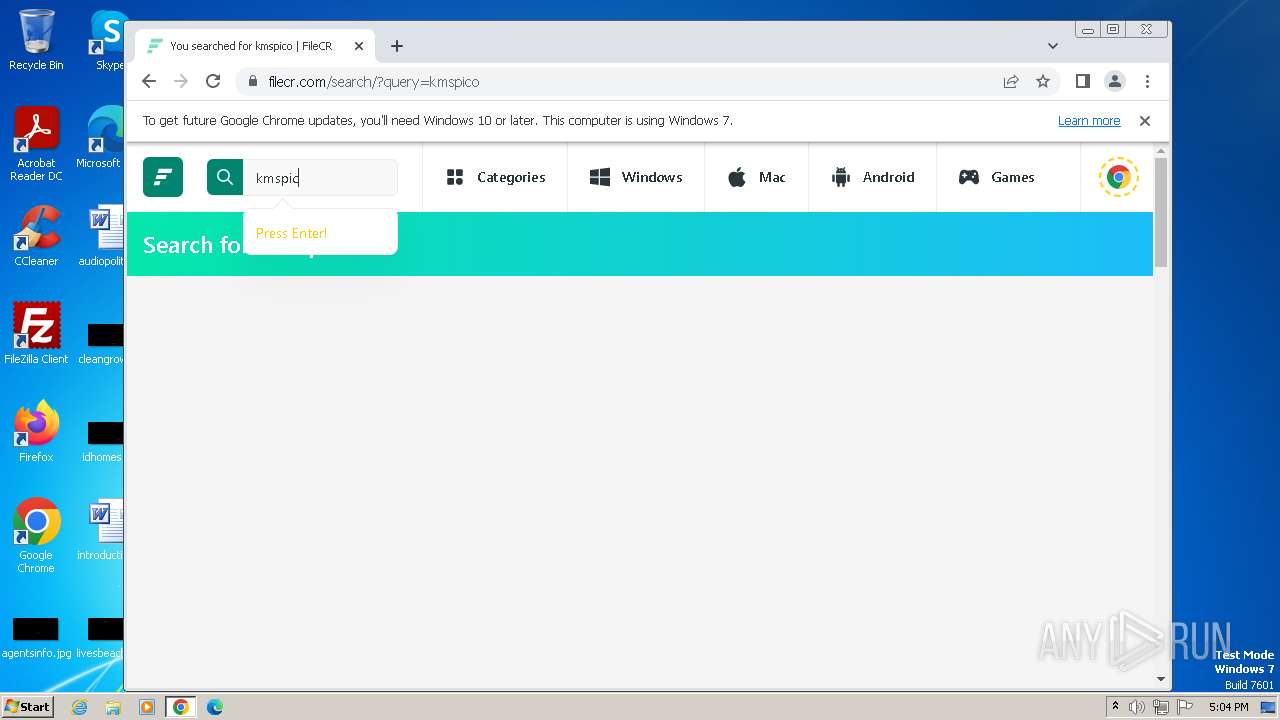Click the scrollbar down arrow
This screenshot has height=720, width=1280.
[x=1161, y=679]
